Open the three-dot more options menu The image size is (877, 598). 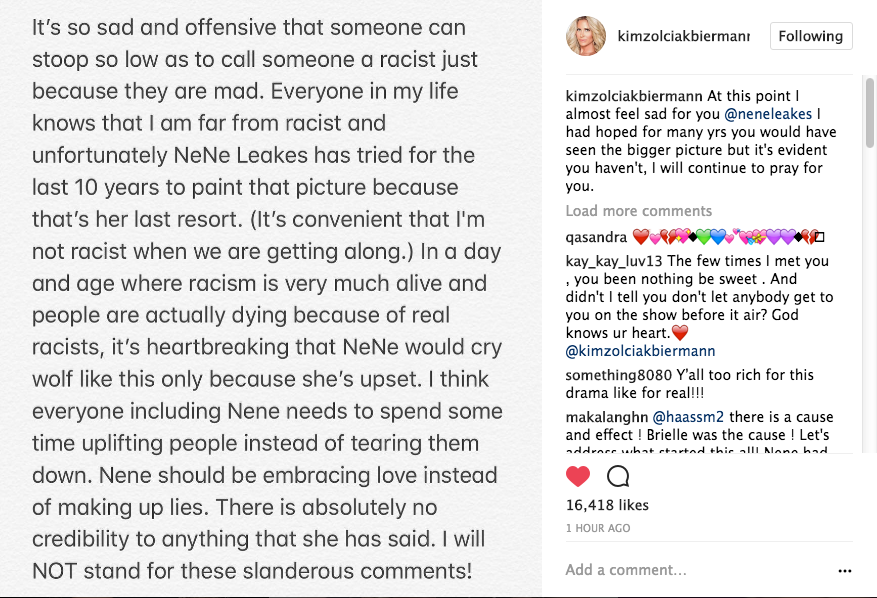[845, 571]
